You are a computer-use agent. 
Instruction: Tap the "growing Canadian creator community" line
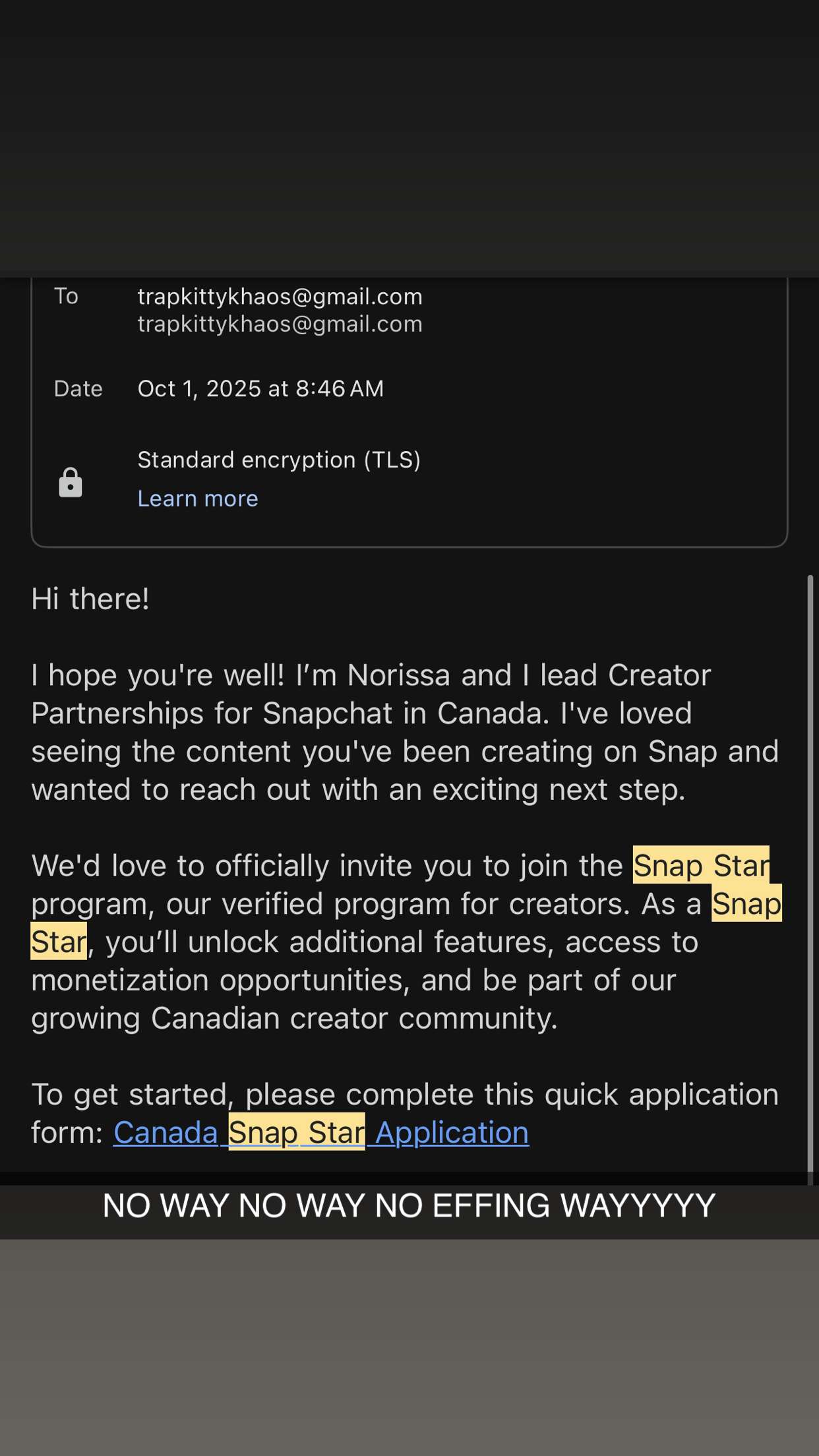pos(294,1019)
